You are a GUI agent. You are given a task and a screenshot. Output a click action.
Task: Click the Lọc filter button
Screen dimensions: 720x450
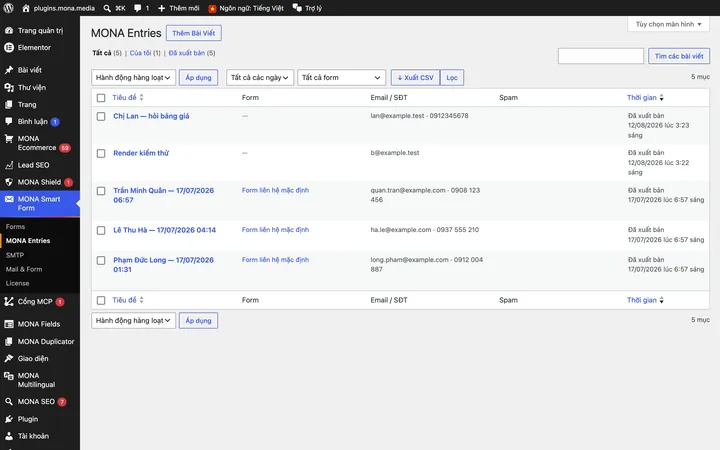[x=452, y=78]
